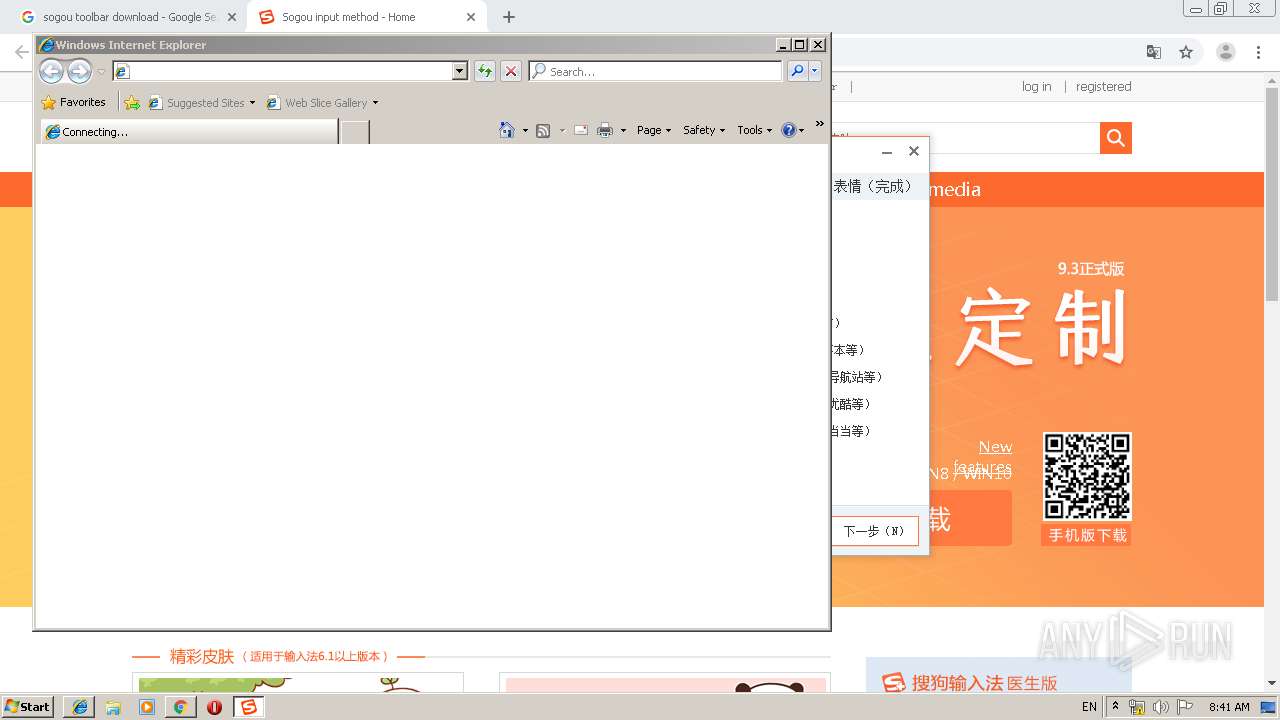Image resolution: width=1280 pixels, height=720 pixels.
Task: Open media player from taskbar
Action: (147, 707)
